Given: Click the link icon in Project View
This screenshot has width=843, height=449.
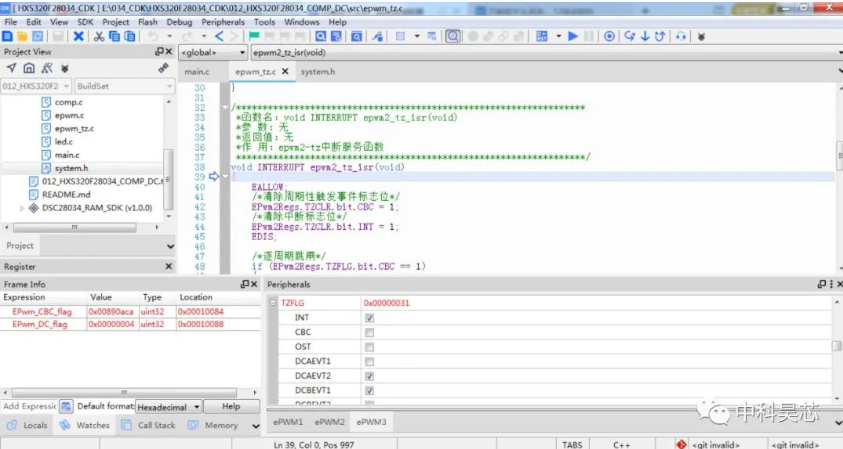Looking at the screenshot, I should (163, 68).
